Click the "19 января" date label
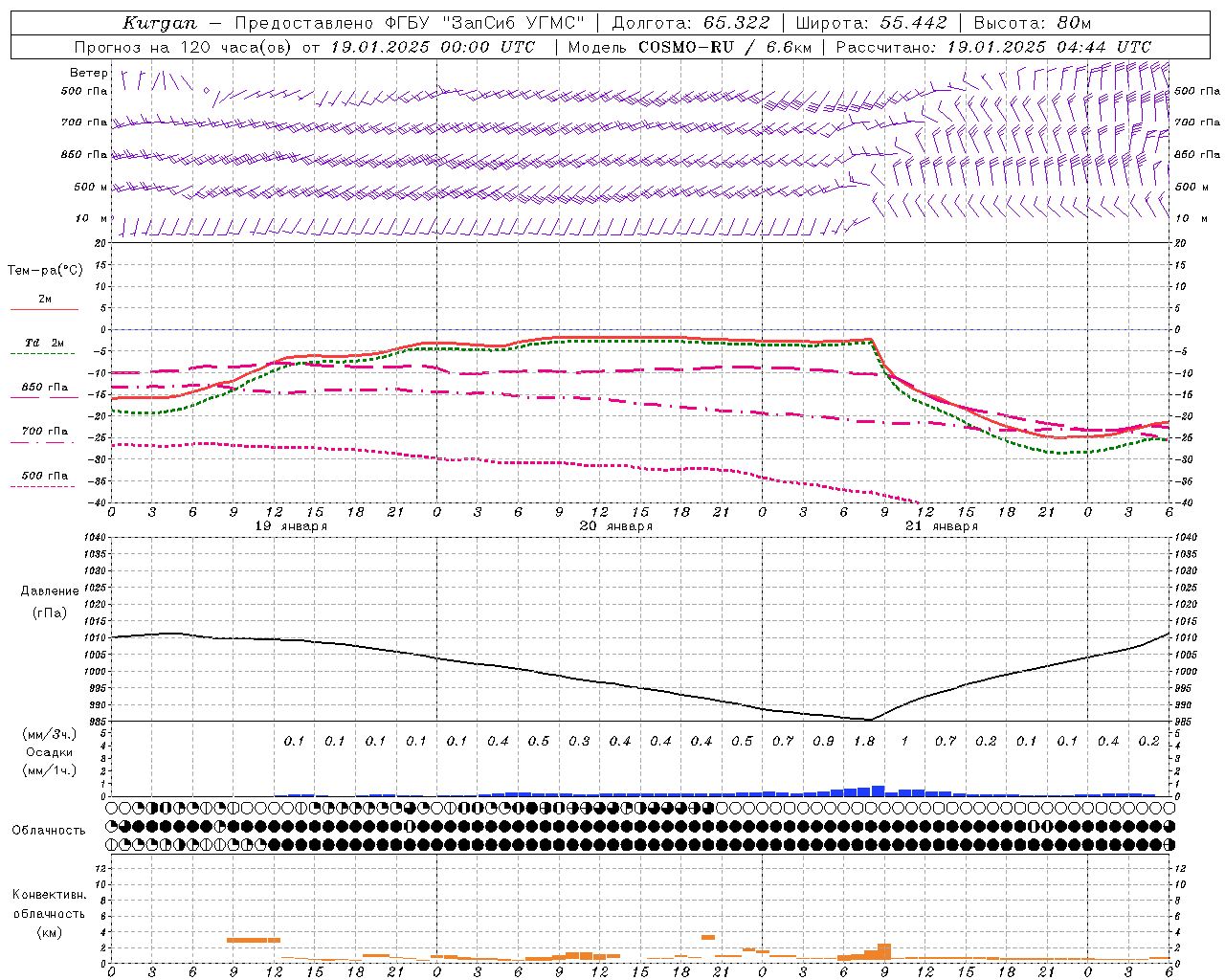 tap(291, 526)
